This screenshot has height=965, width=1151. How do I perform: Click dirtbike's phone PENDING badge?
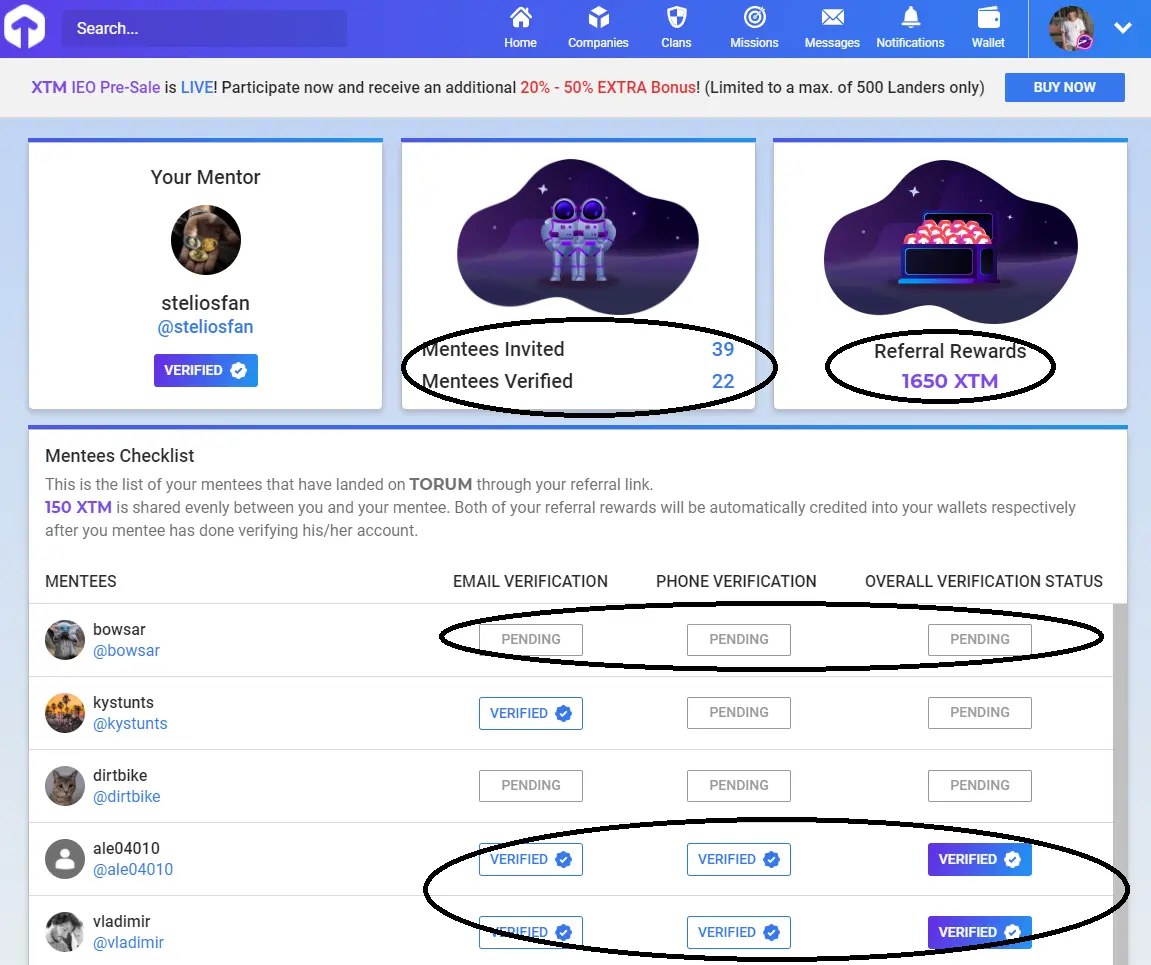point(738,786)
